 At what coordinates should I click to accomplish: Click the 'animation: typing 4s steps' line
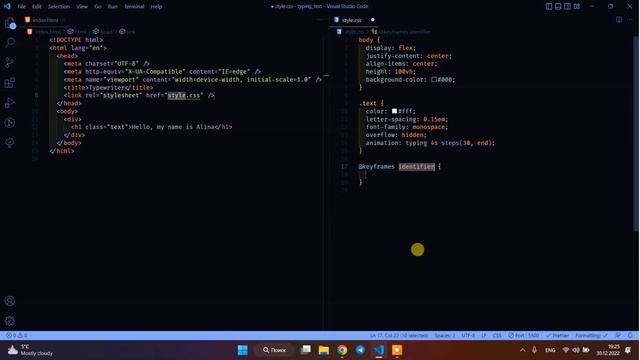(430, 143)
